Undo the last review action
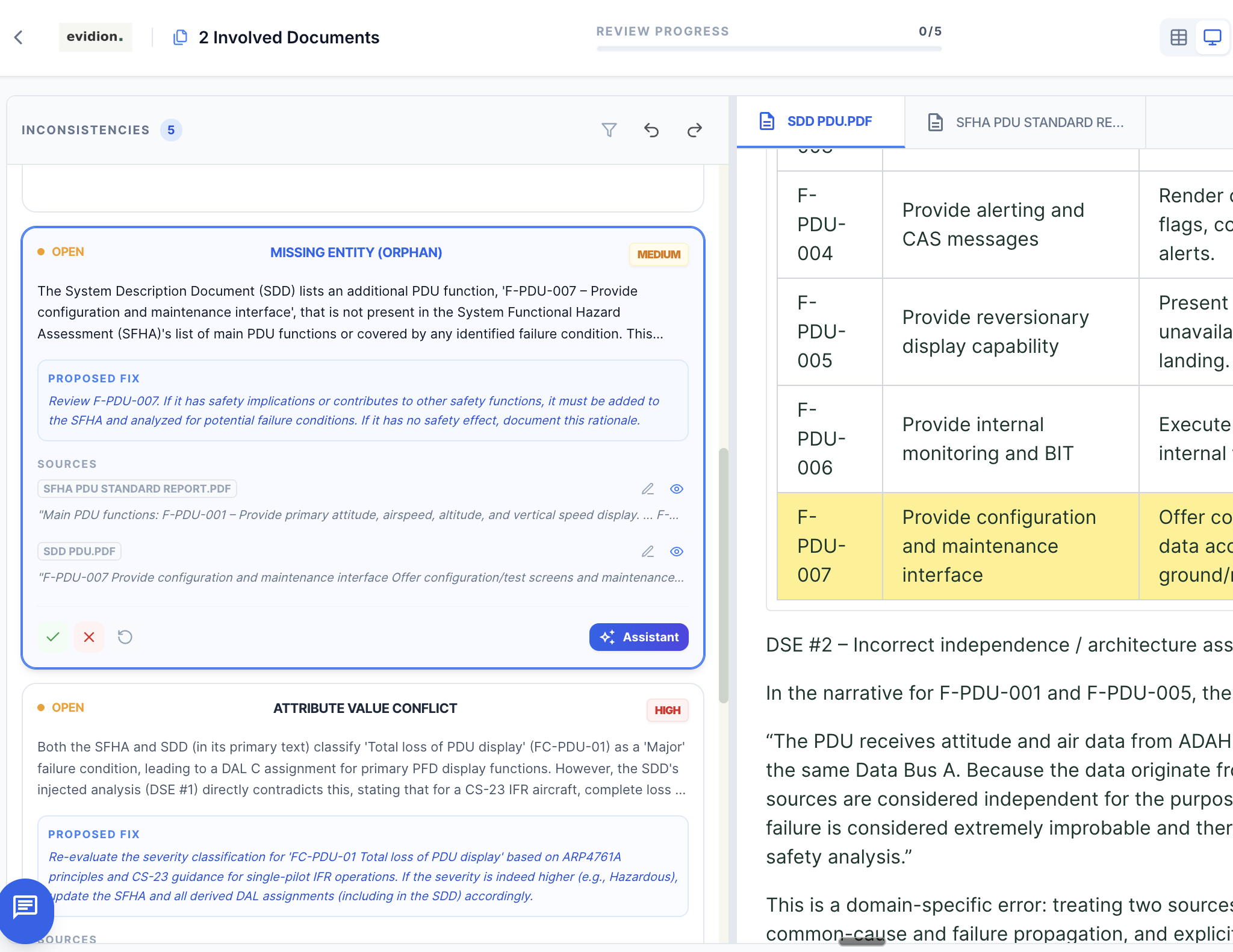 click(x=652, y=129)
